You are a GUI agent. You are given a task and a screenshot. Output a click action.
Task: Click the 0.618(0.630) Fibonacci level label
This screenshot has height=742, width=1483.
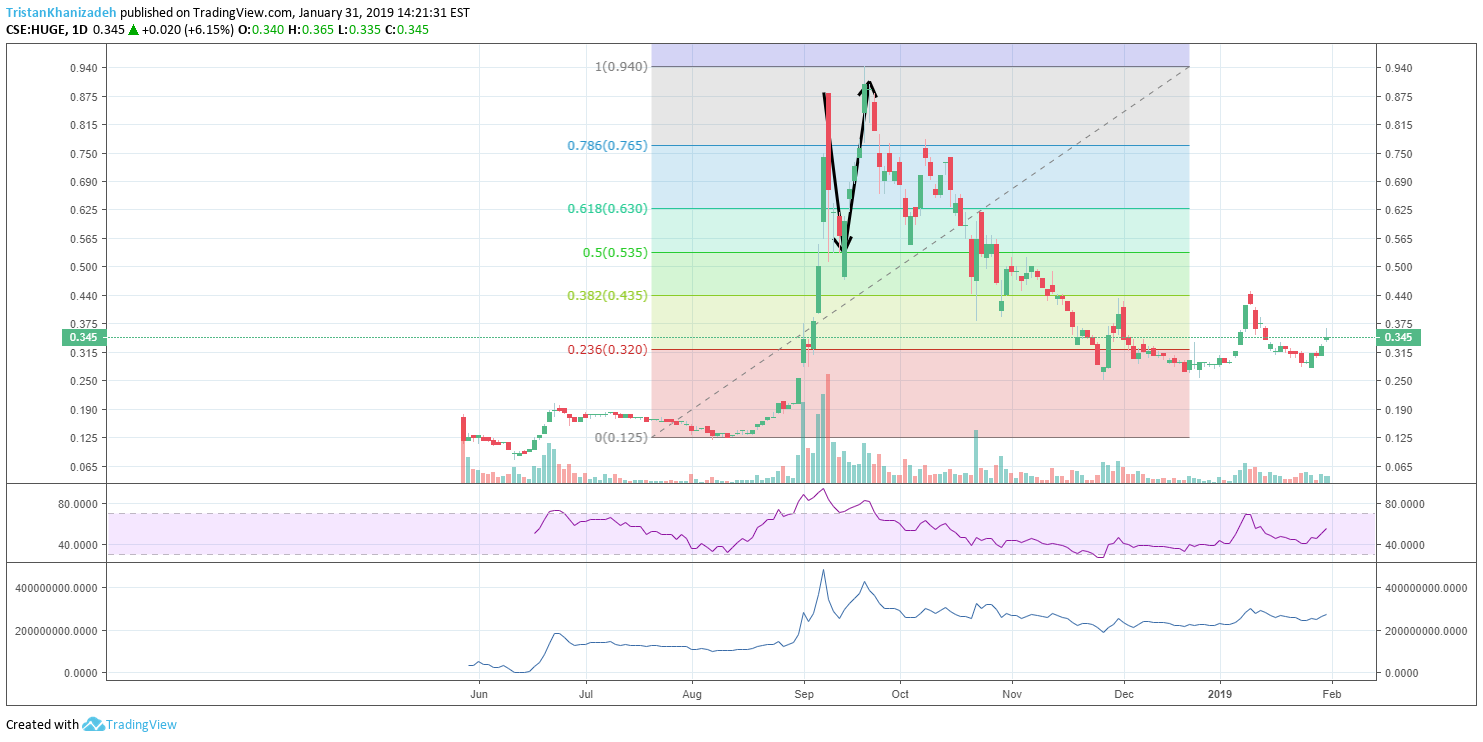click(607, 208)
